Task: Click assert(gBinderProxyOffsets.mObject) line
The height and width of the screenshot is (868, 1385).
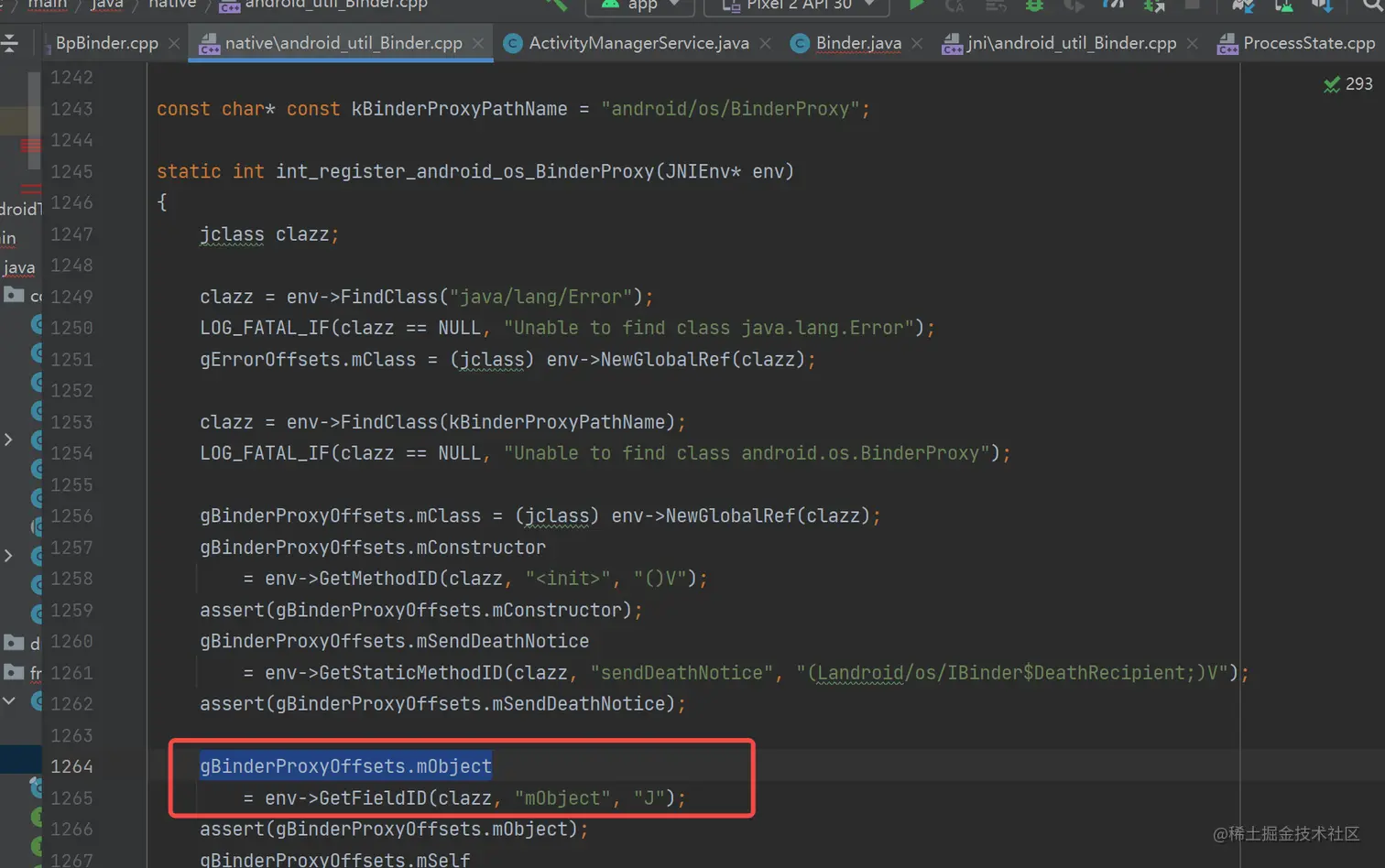Action: point(394,830)
